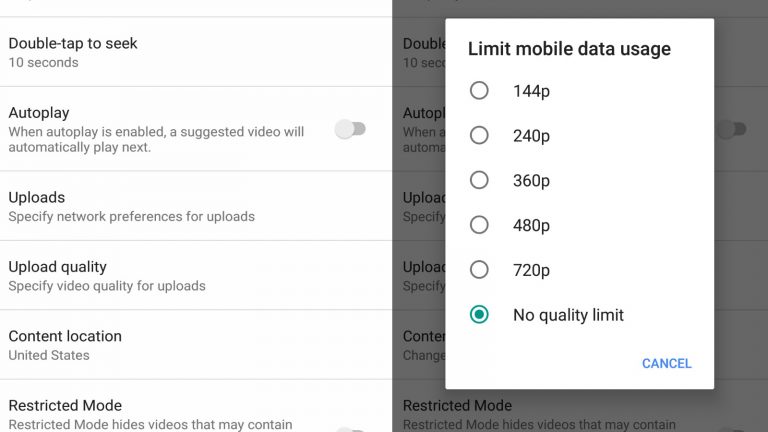Image resolution: width=768 pixels, height=432 pixels.
Task: Pick the 480p radio button
Action: point(479,225)
